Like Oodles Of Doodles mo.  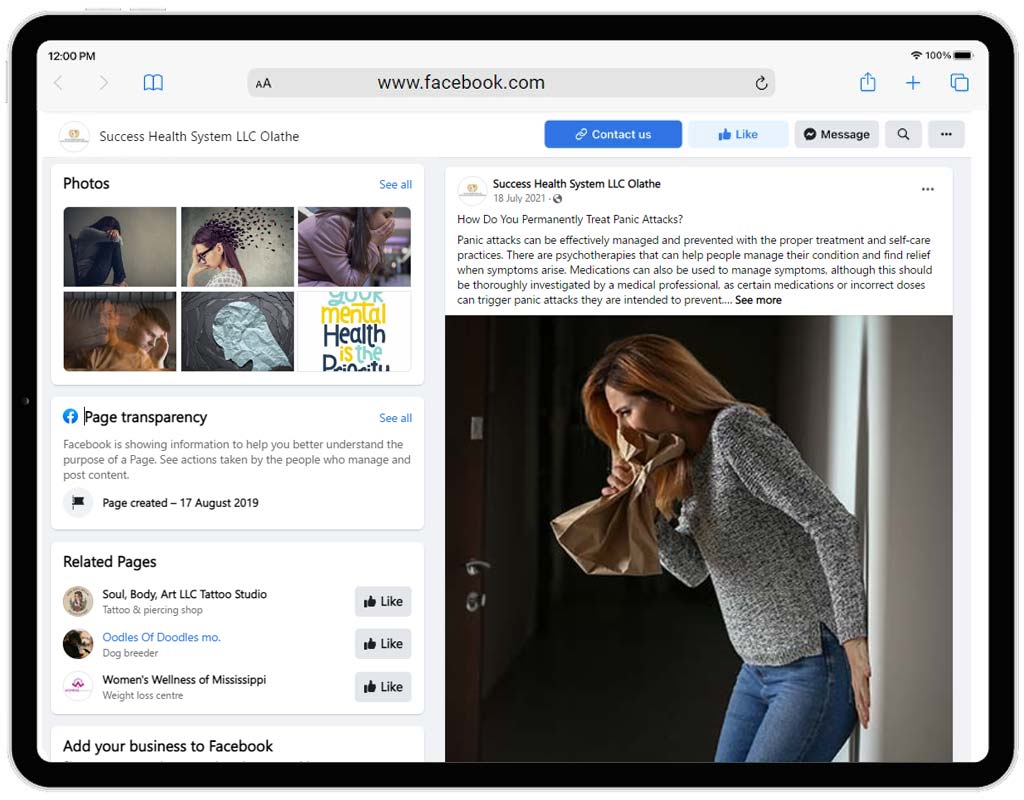(383, 644)
